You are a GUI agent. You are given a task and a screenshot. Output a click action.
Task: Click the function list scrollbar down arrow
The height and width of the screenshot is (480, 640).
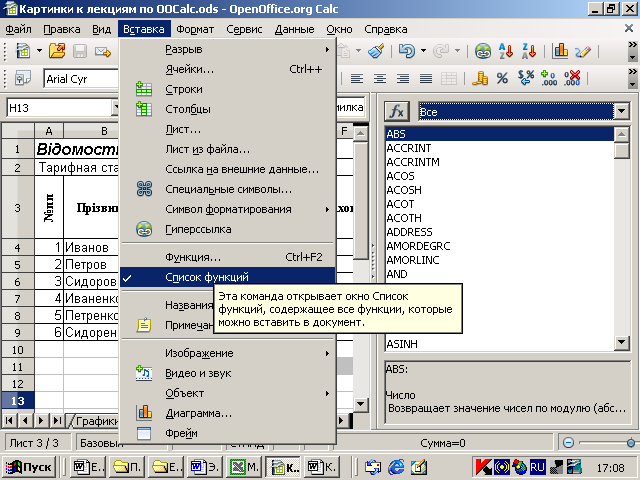622,342
